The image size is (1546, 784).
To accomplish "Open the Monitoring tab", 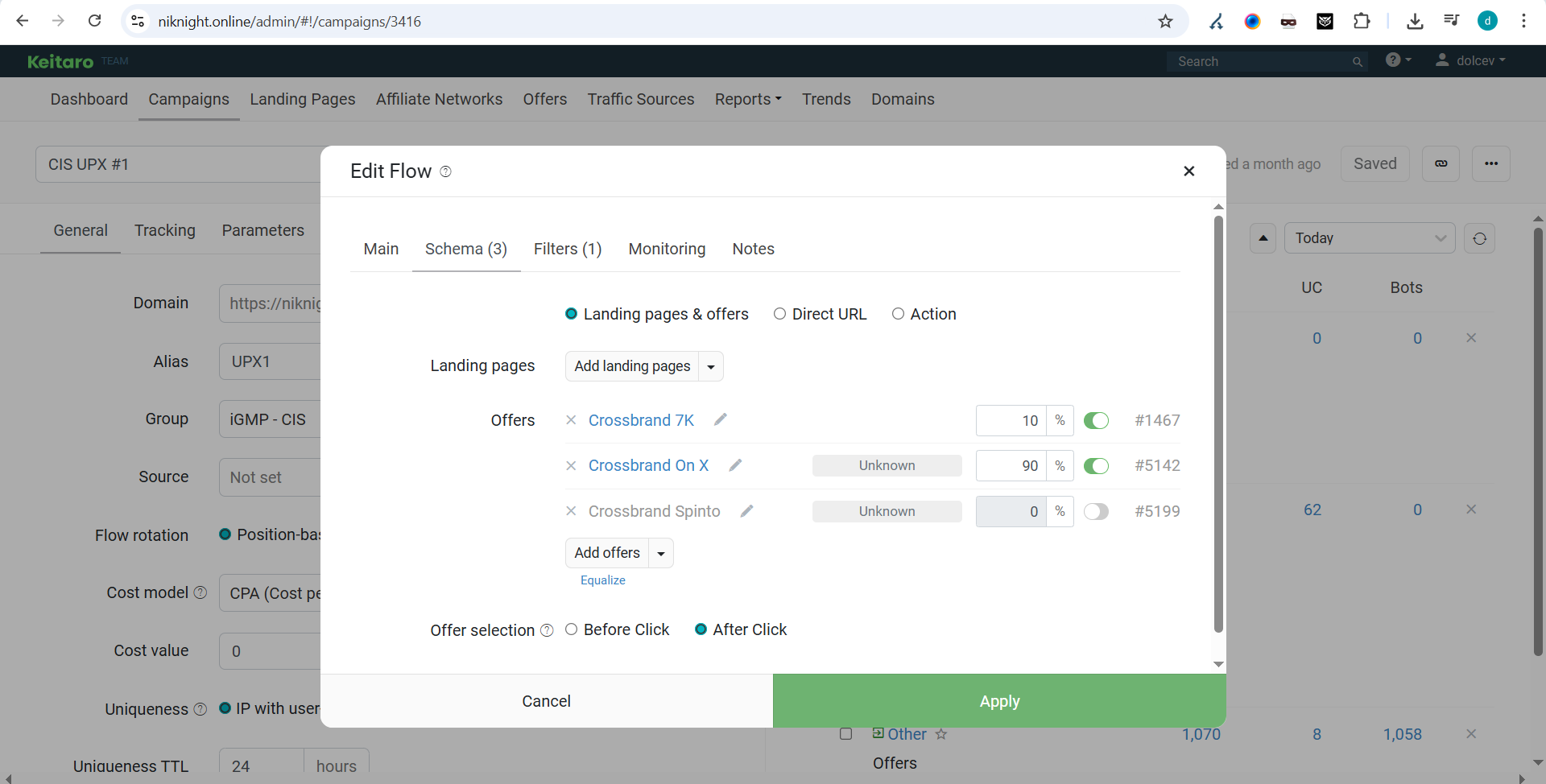I will tap(667, 249).
